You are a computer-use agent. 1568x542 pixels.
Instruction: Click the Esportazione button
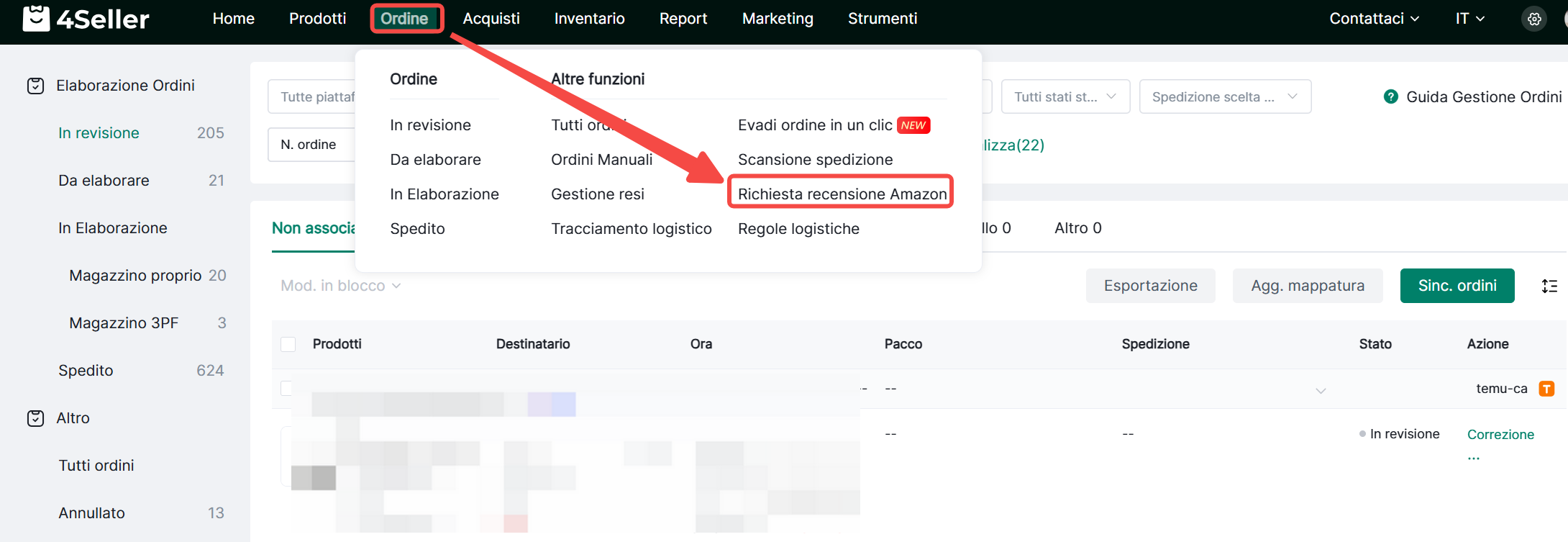tap(1150, 286)
